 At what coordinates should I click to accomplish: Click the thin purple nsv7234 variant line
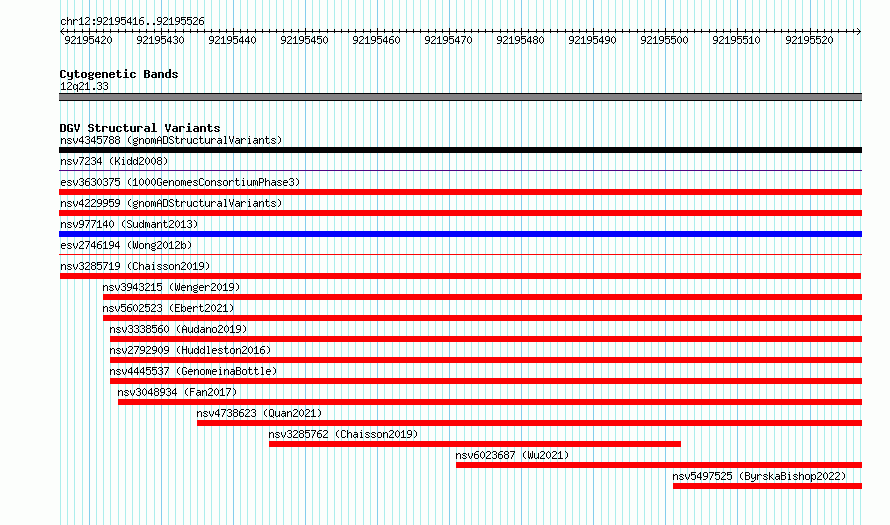[460, 170]
